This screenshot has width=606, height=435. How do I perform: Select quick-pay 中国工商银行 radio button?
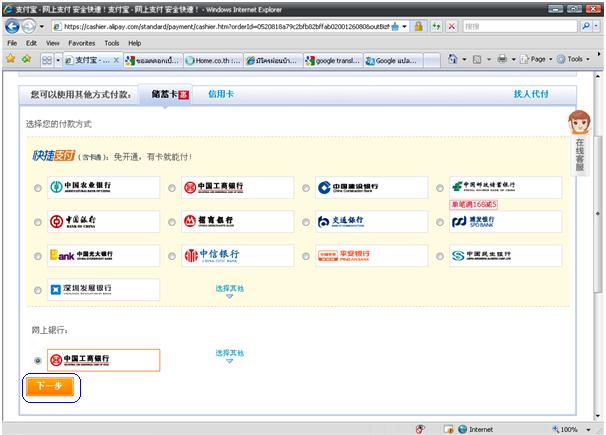tap(172, 188)
